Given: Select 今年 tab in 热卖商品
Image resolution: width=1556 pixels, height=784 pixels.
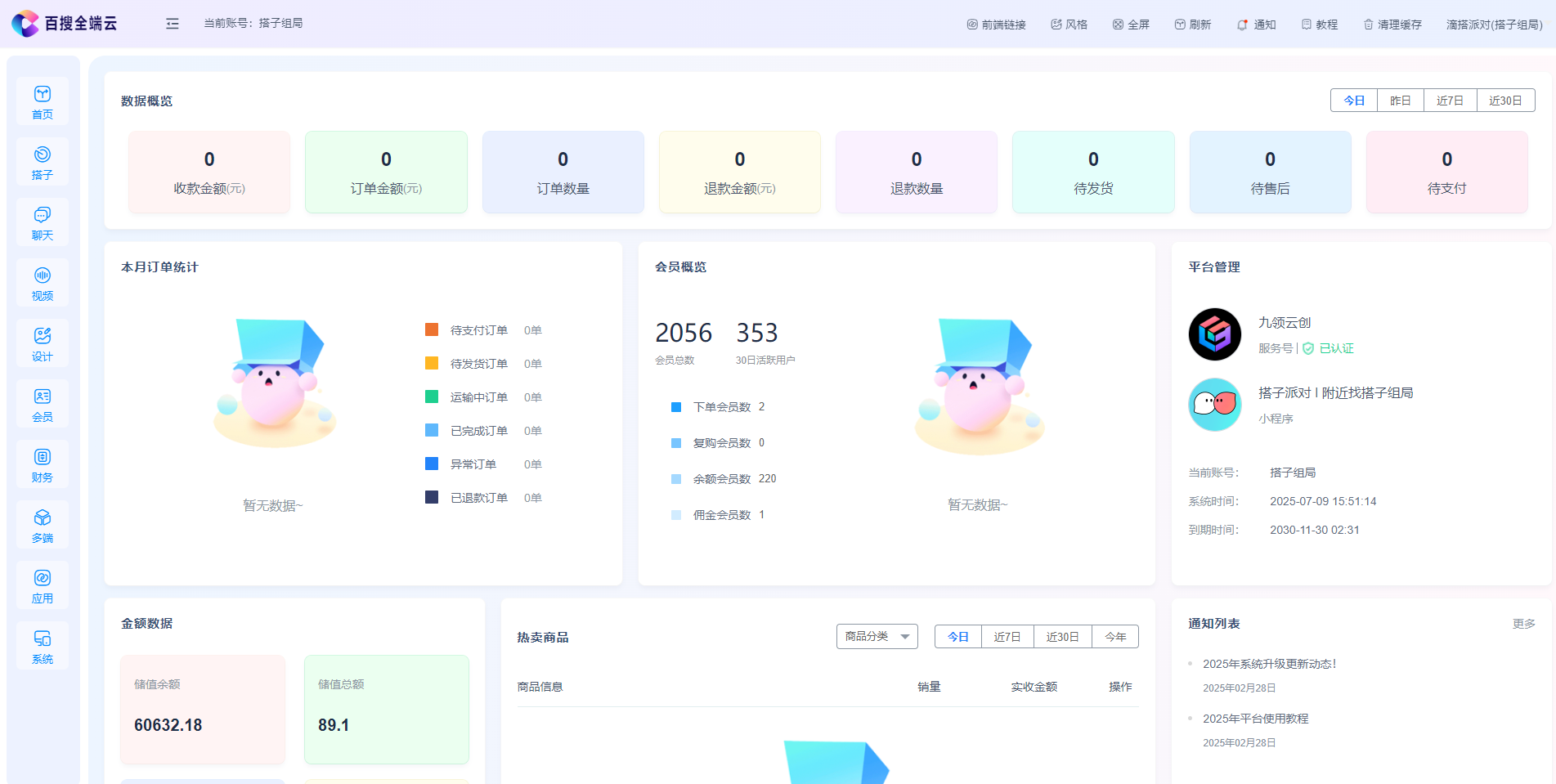Looking at the screenshot, I should pos(1114,637).
